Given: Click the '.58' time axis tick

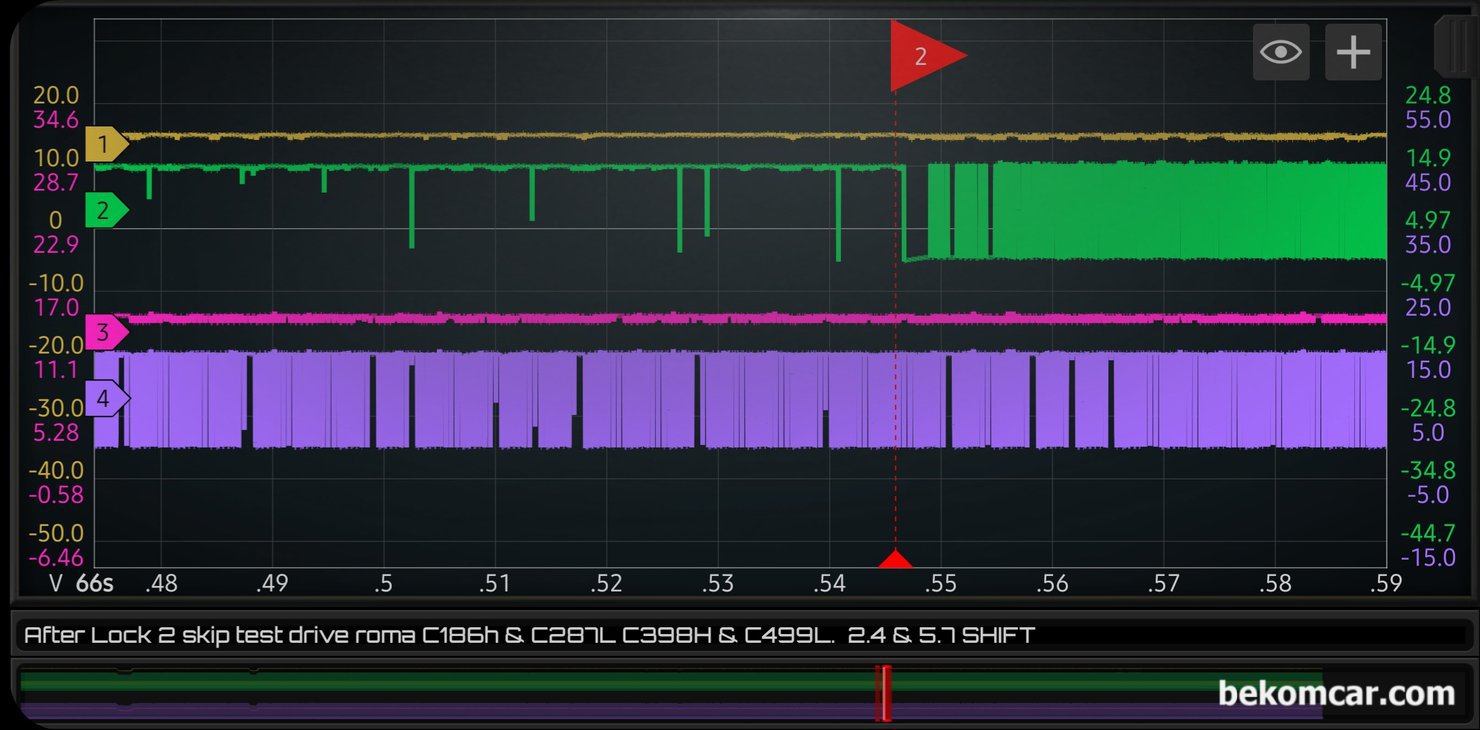Looking at the screenshot, I should (1276, 584).
